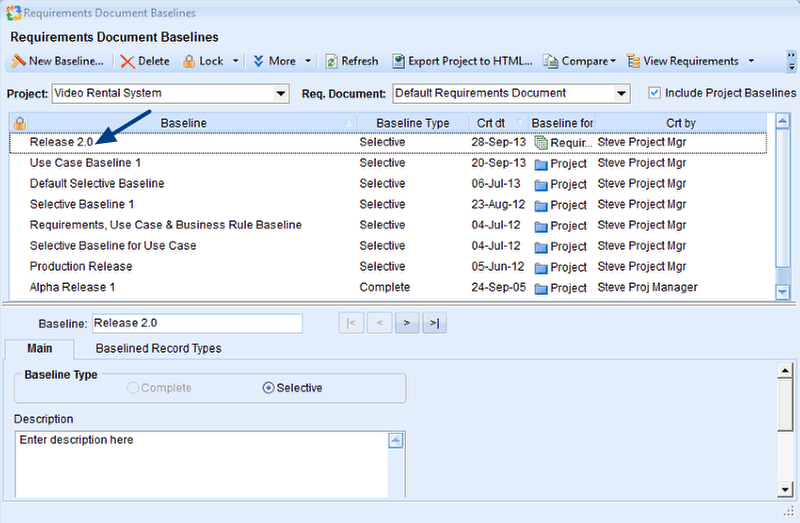Screen dimensions: 800x523
Task: Select the Selective radio button
Action: click(268, 388)
